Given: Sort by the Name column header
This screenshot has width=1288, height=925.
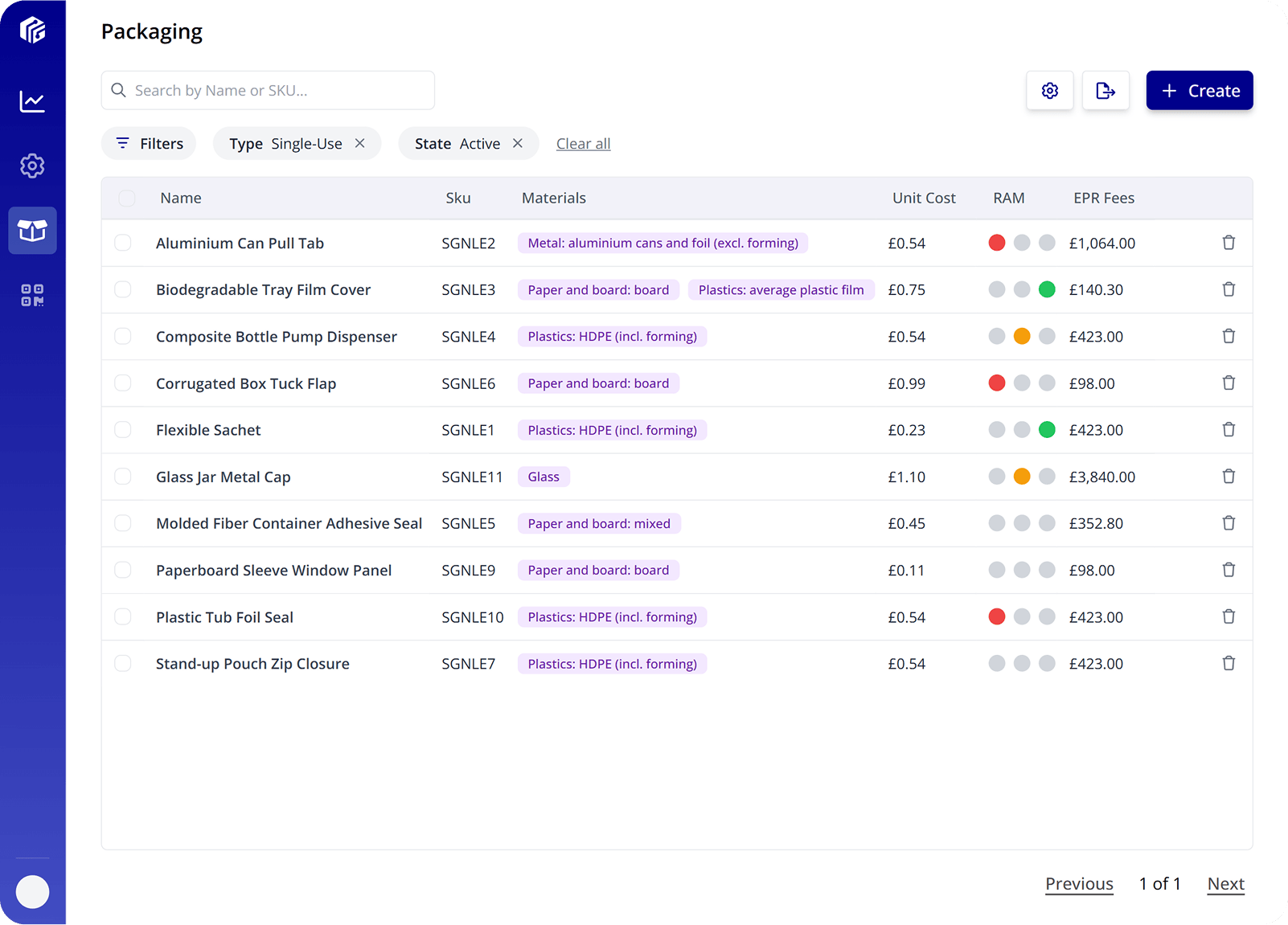Looking at the screenshot, I should pos(180,198).
